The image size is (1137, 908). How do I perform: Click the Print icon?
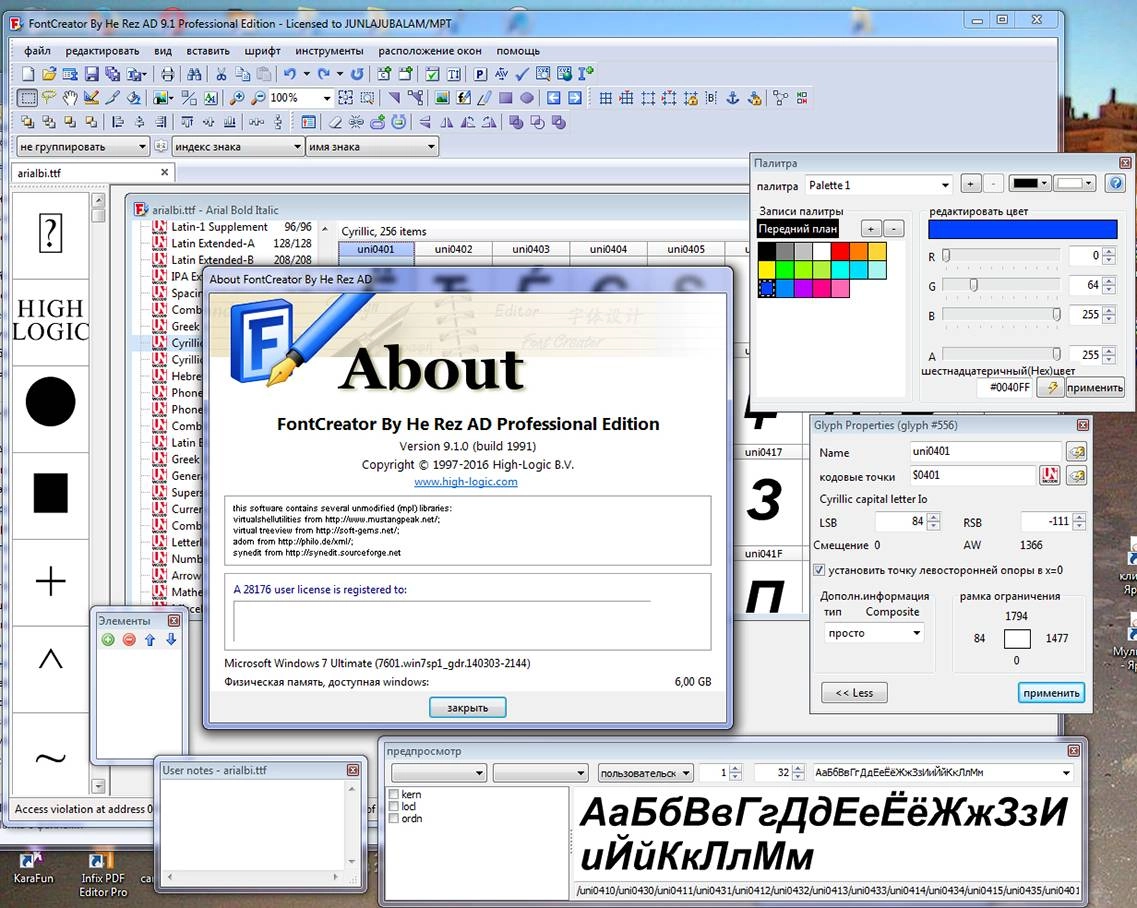[168, 73]
